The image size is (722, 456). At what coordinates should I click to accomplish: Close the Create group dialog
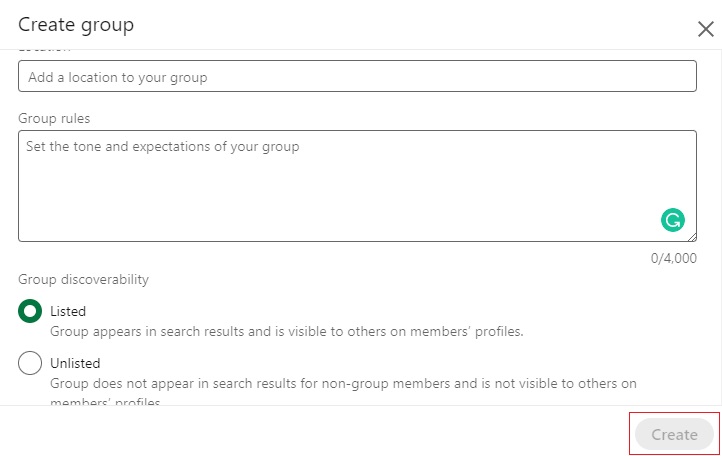[705, 29]
